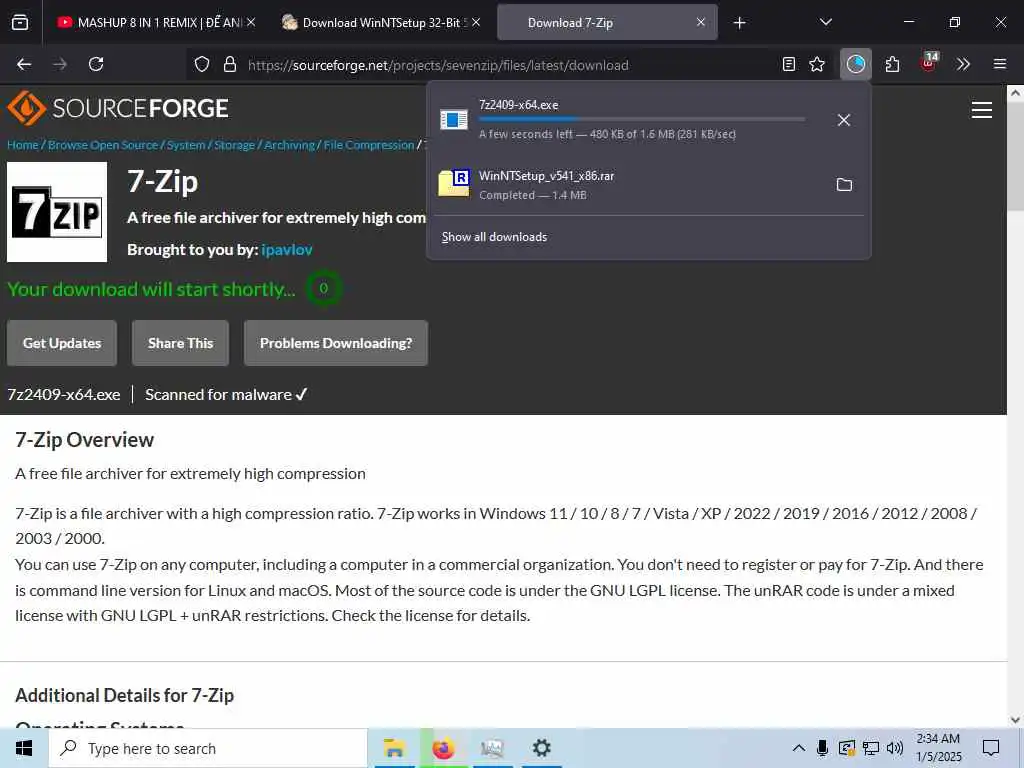Viewport: 1024px width, 768px height.
Task: Open volume speaker icon in tray
Action: click(x=895, y=748)
